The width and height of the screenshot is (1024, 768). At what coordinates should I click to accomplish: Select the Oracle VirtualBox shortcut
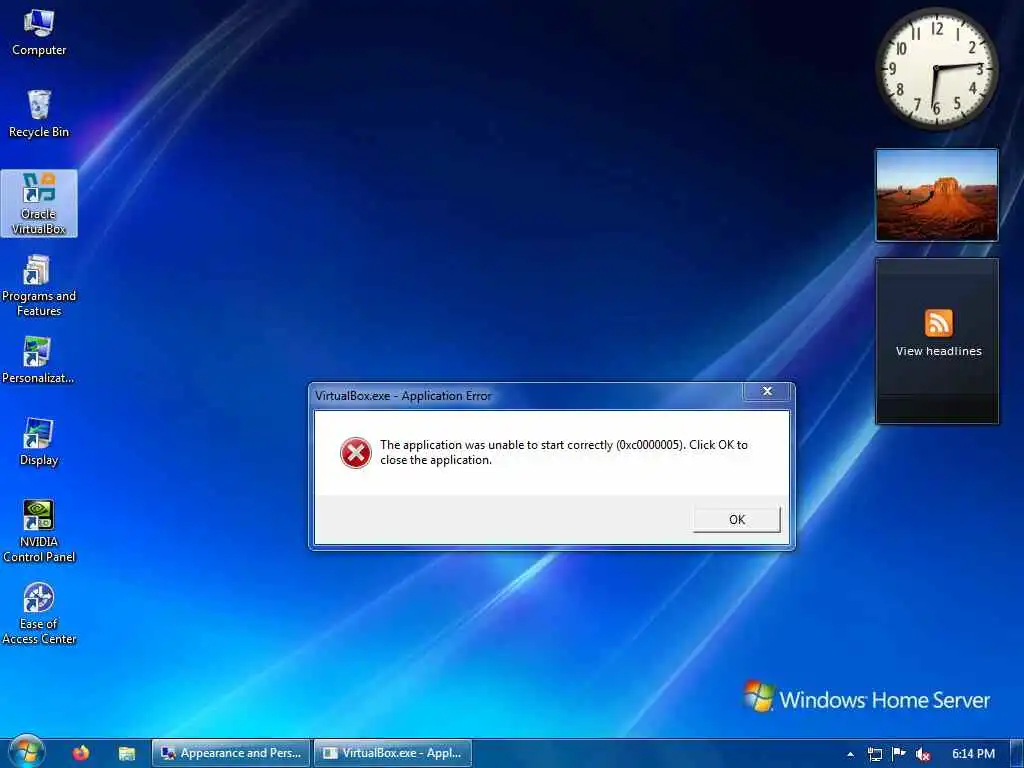(39, 203)
